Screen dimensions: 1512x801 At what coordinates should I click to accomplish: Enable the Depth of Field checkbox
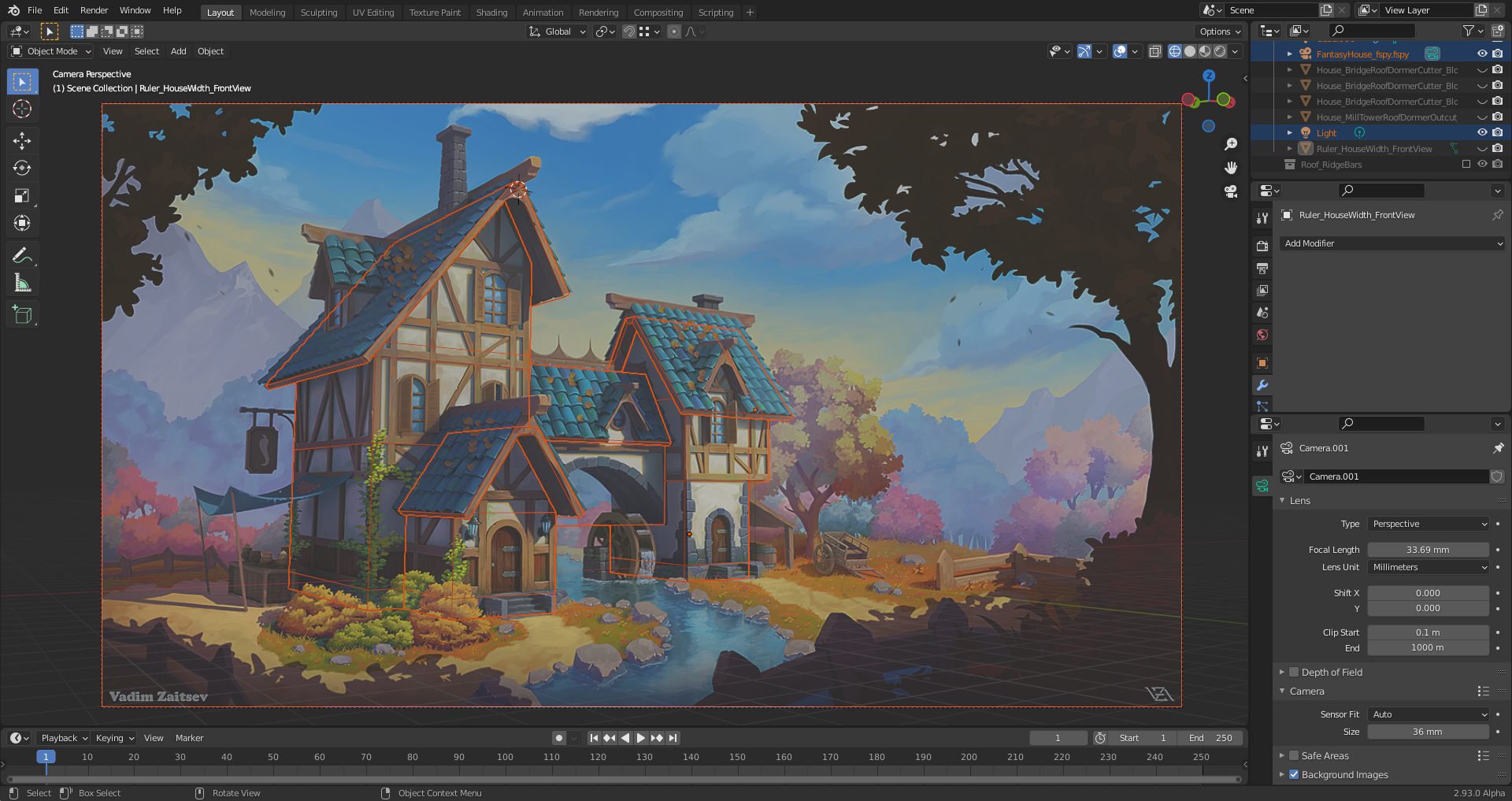[x=1294, y=673]
